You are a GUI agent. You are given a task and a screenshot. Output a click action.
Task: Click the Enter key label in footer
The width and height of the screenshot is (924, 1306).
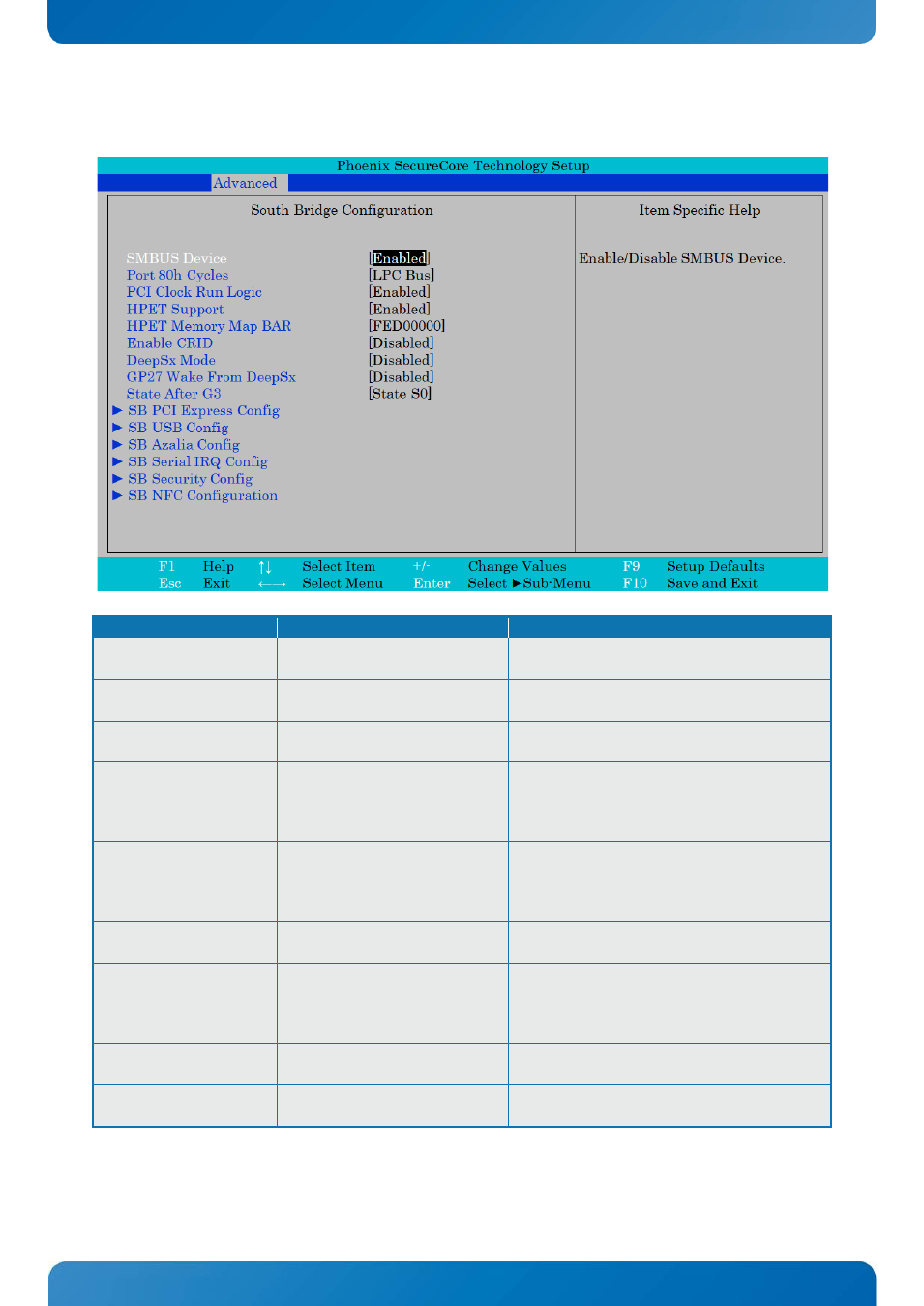[x=432, y=583]
